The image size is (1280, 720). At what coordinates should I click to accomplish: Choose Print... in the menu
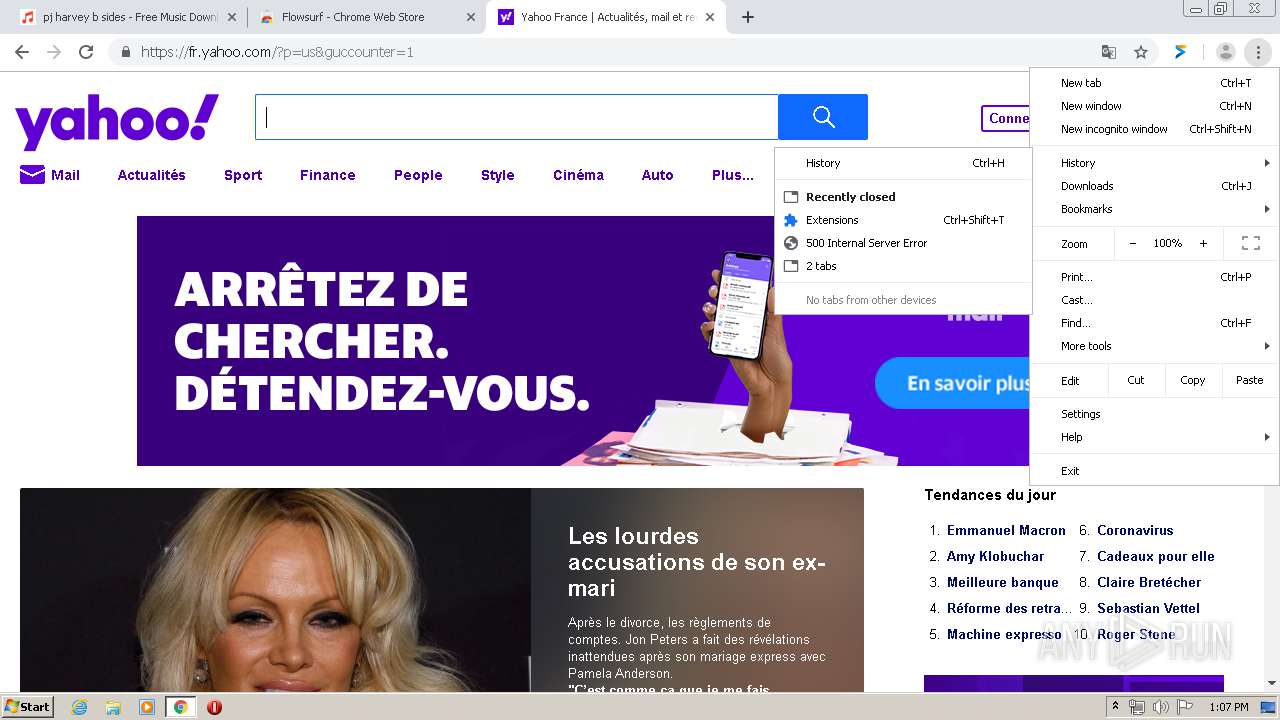(1155, 277)
